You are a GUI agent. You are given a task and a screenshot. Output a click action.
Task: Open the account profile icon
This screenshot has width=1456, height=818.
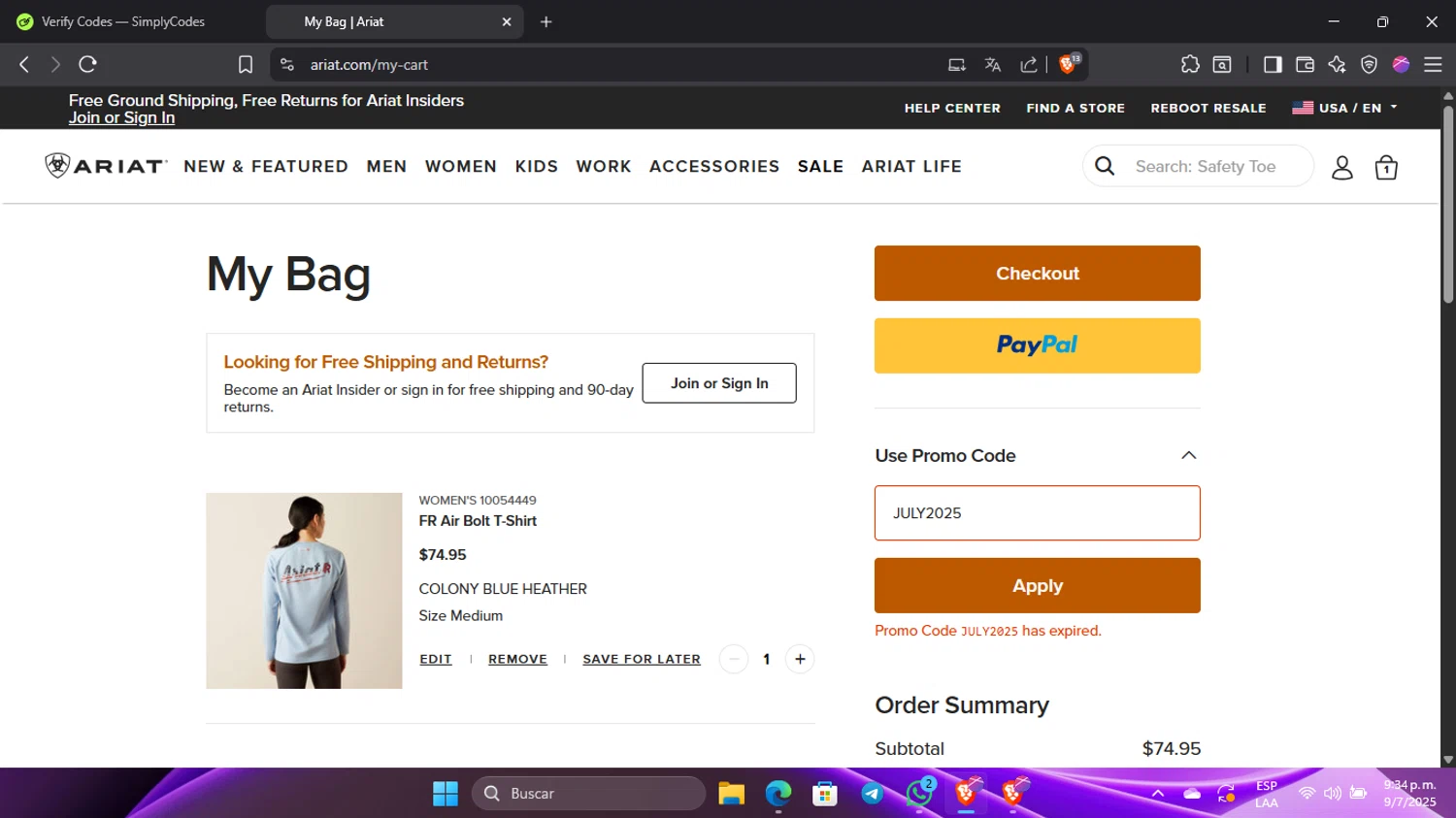1341,167
